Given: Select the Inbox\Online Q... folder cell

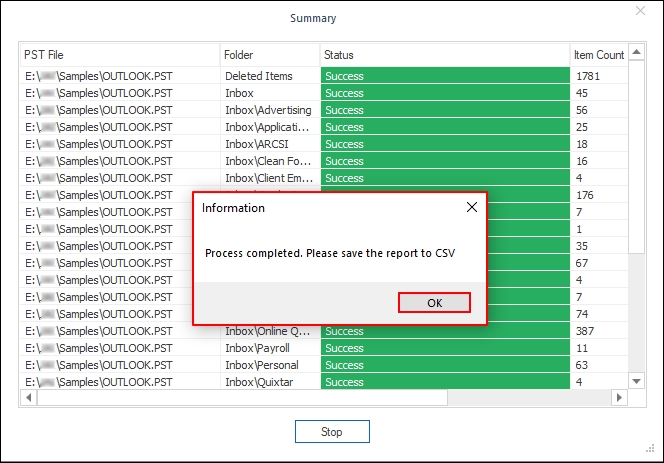Looking at the screenshot, I should tap(270, 331).
